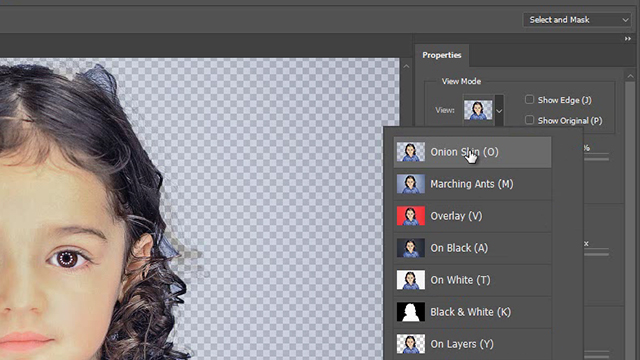The width and height of the screenshot is (640, 360).
Task: Open the Select and Mask workspace dropdown
Action: [x=577, y=20]
